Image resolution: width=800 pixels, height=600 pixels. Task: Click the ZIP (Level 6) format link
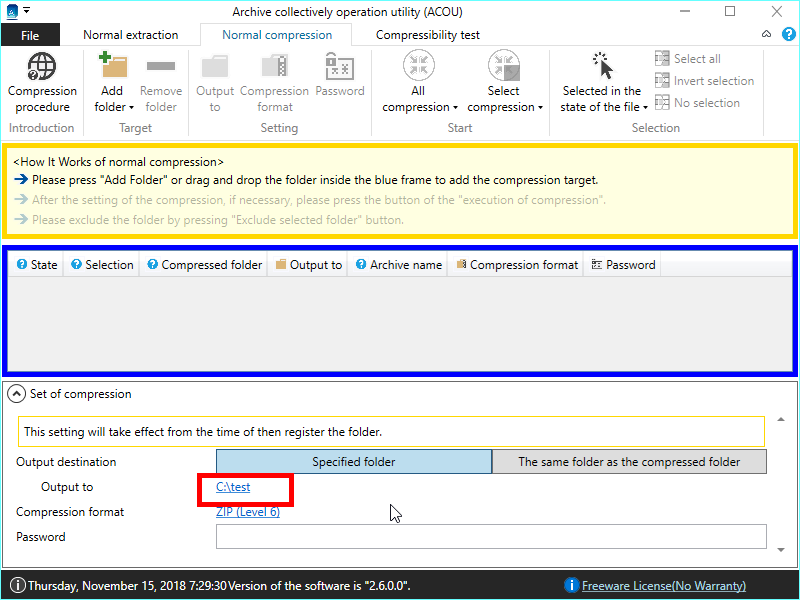click(x=248, y=512)
